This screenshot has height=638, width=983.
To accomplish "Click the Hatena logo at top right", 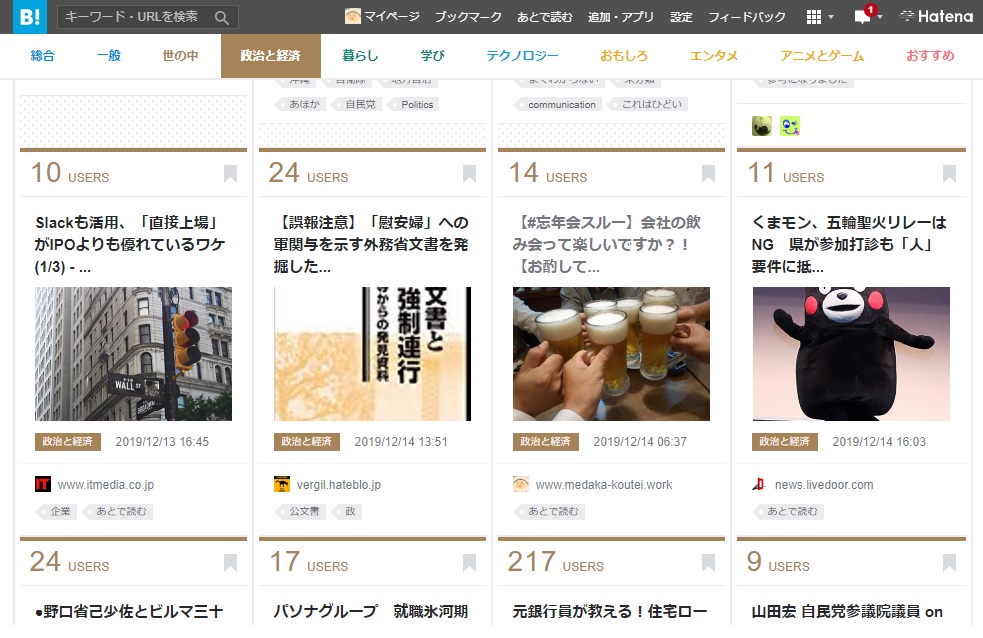I will tap(935, 16).
